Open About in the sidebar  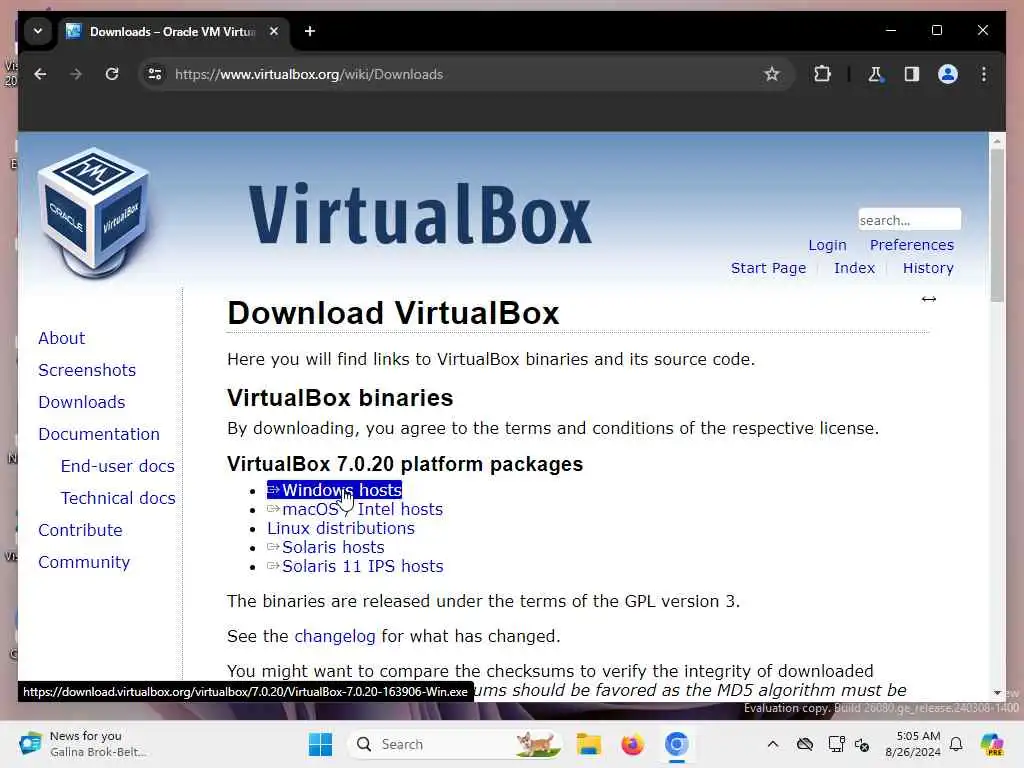click(x=61, y=338)
